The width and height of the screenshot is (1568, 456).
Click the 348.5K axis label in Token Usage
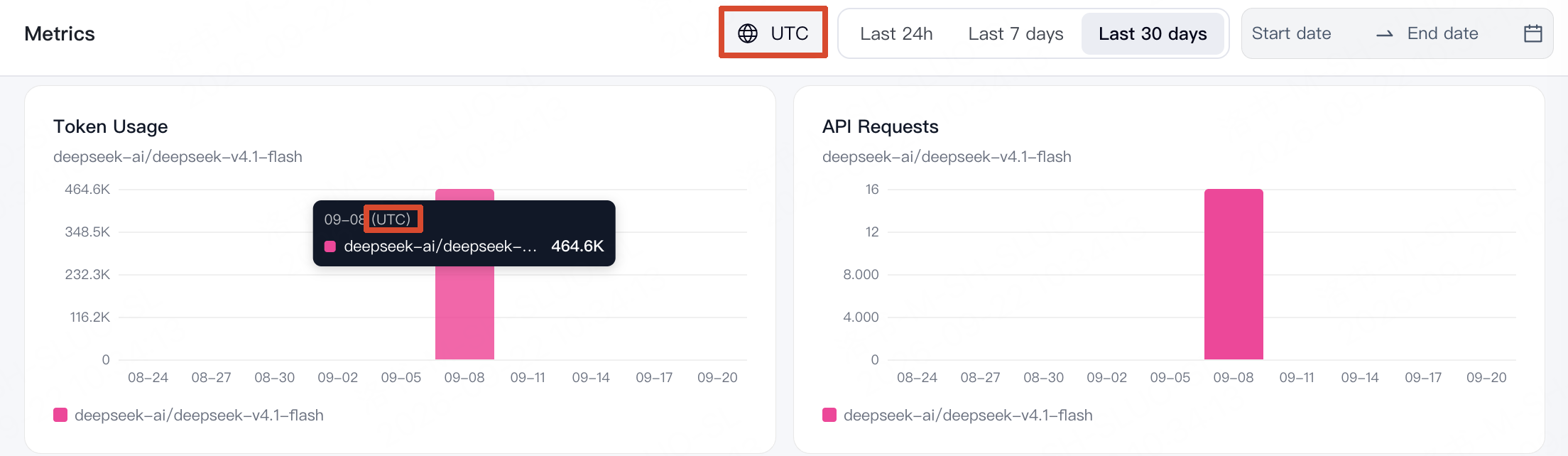87,232
